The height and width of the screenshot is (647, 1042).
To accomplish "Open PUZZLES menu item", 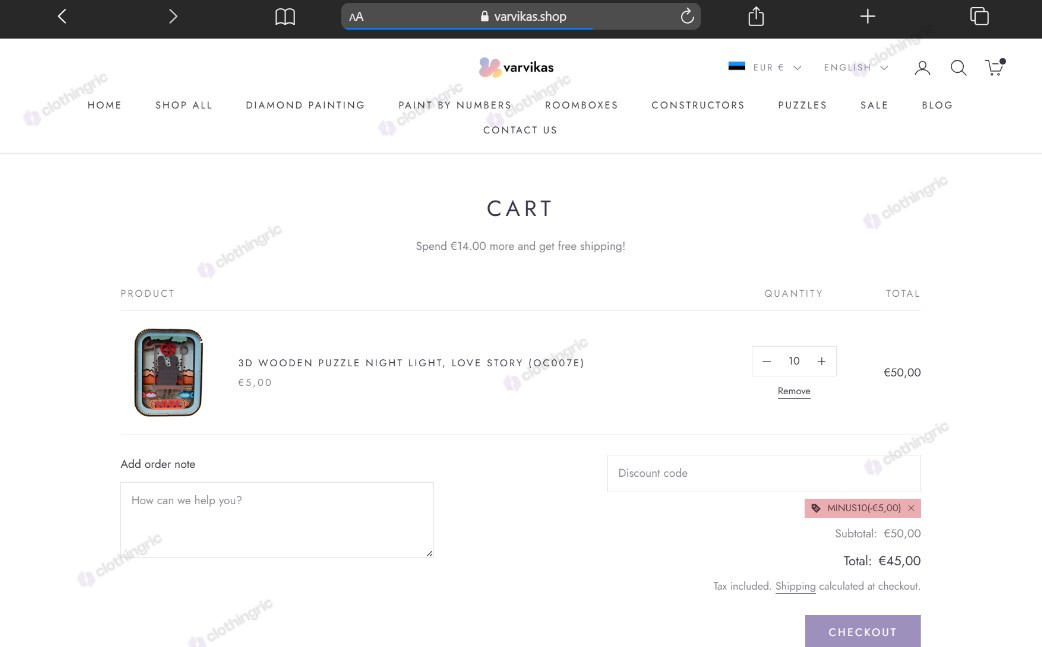I will [x=802, y=105].
